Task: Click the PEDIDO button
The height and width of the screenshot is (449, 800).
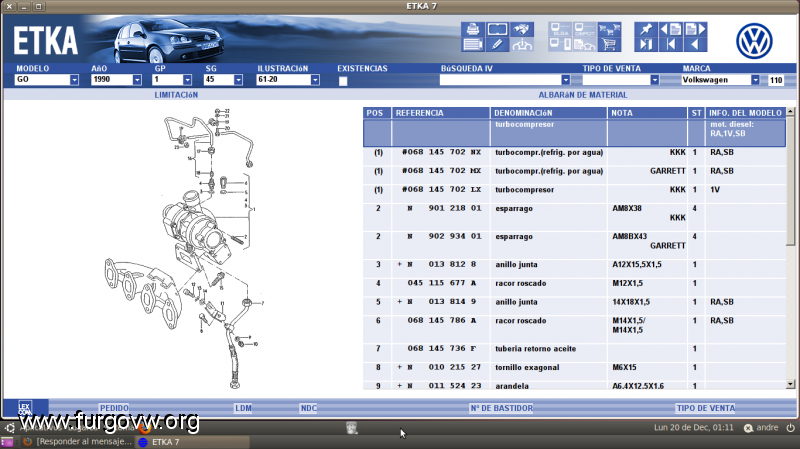Action: pyautogui.click(x=114, y=408)
